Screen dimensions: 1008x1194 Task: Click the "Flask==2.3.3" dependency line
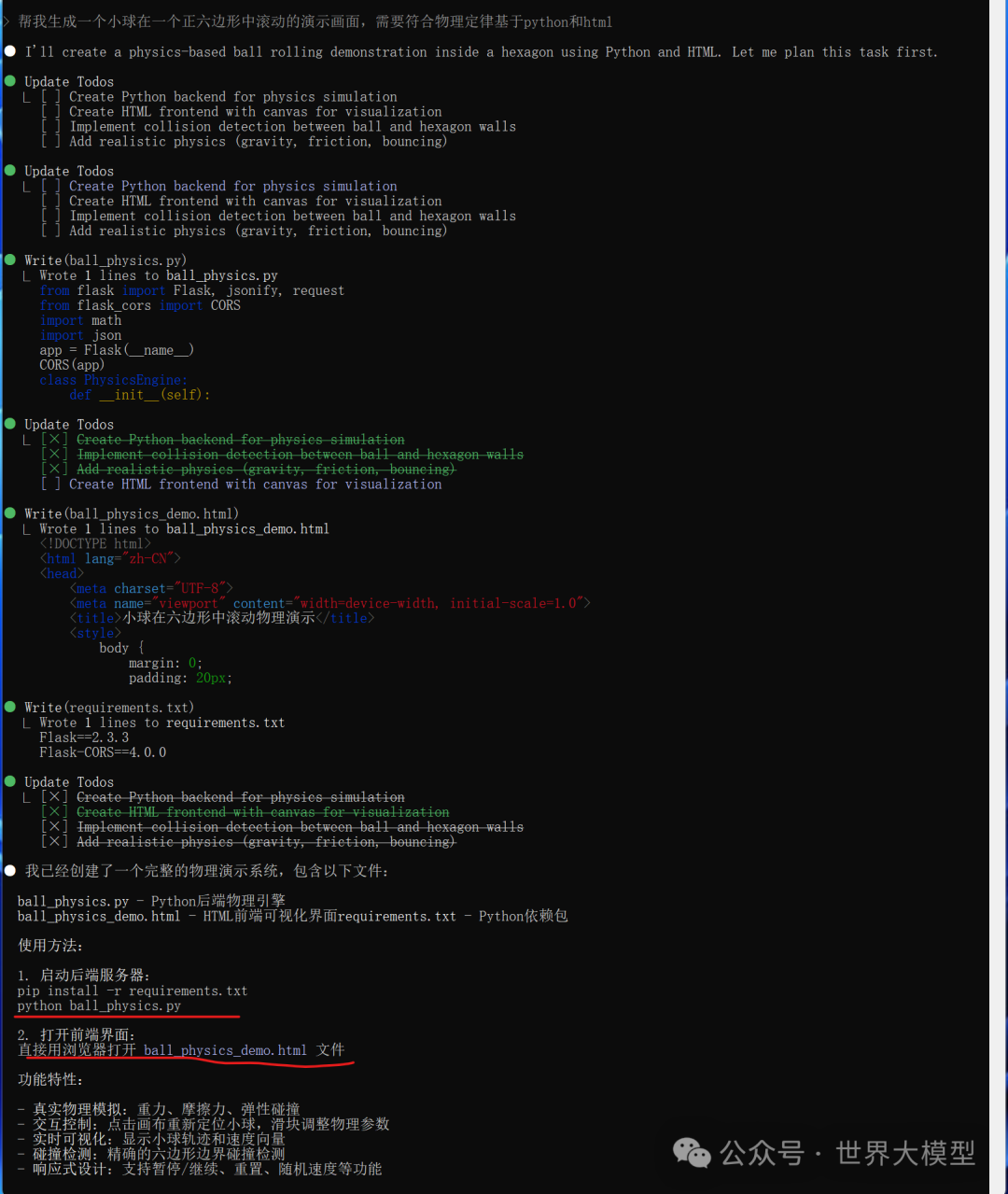click(x=84, y=737)
